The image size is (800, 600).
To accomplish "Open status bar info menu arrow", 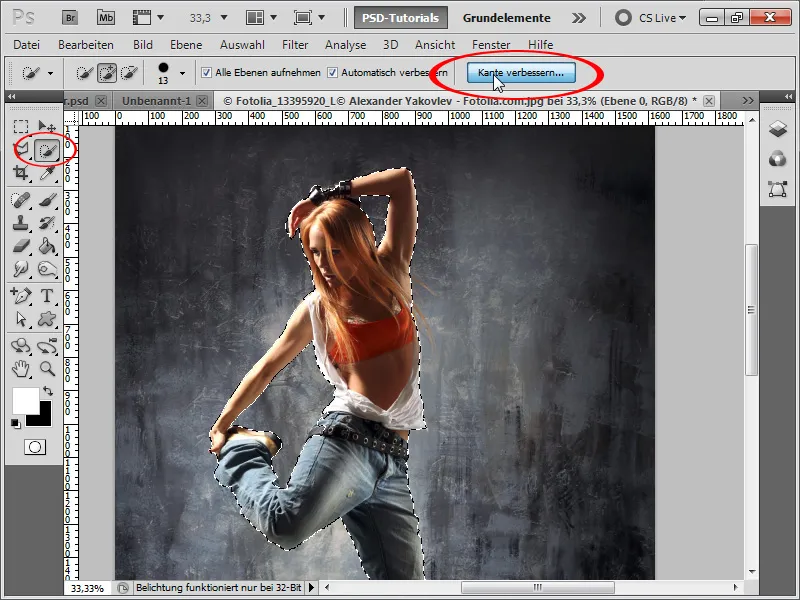I will click(311, 588).
